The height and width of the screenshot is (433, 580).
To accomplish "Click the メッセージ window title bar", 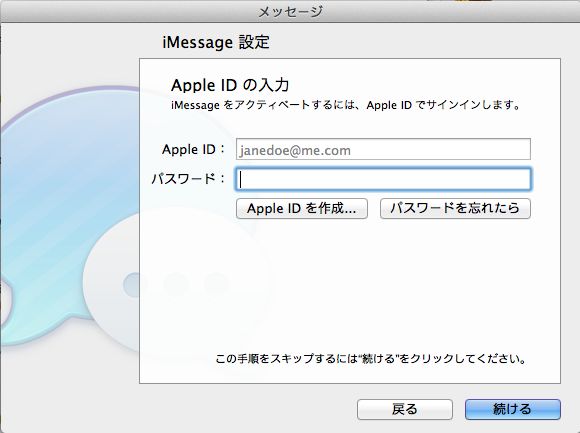I will coord(290,11).
